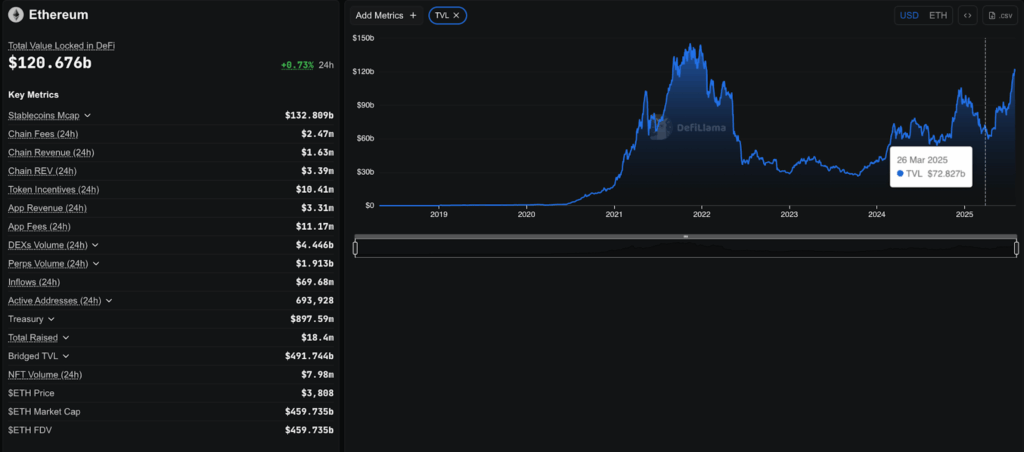Click the NFT Volume (24h) label
Viewport: 1024px width, 452px height.
tap(45, 375)
